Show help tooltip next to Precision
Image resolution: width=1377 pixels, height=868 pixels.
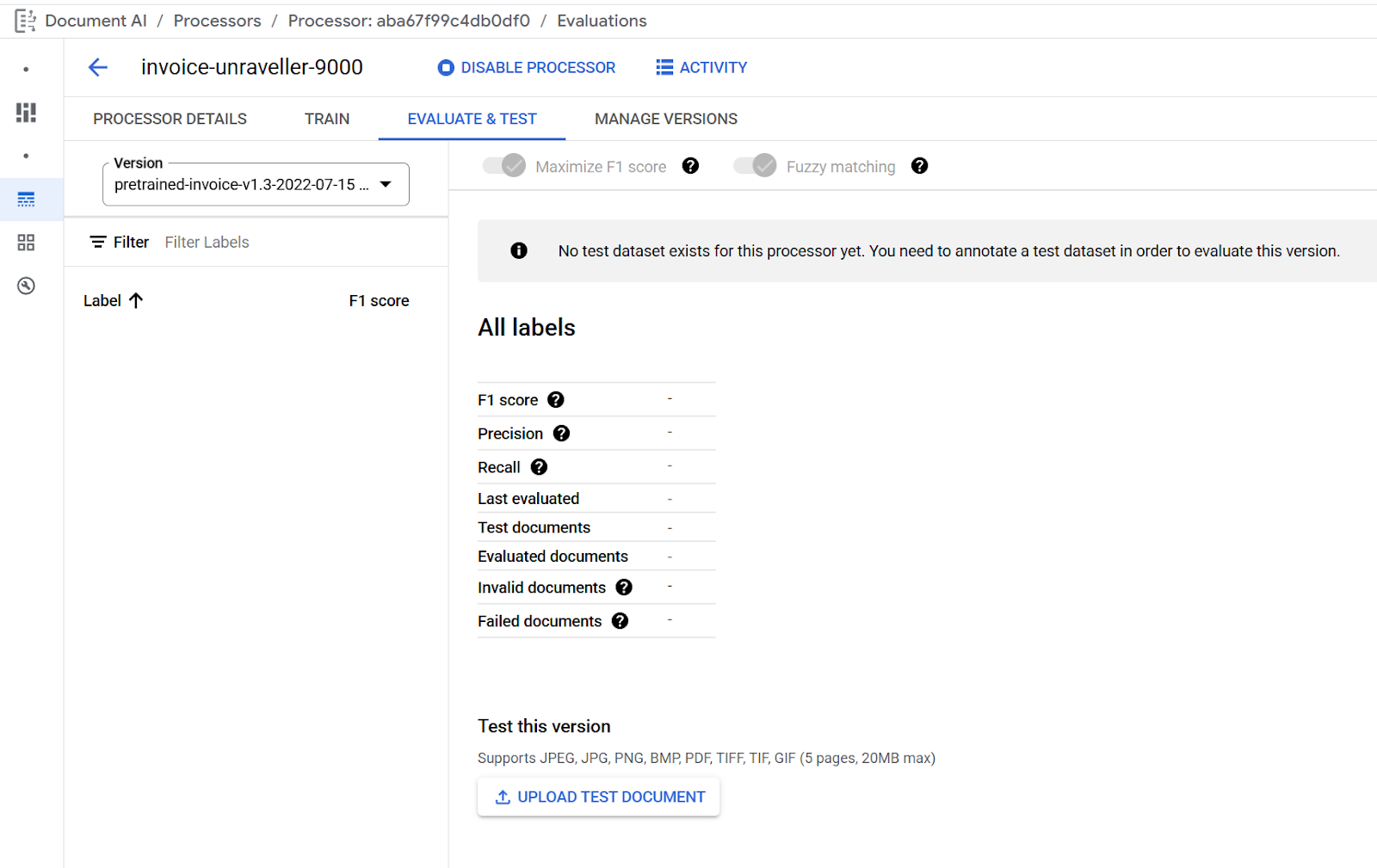point(561,433)
